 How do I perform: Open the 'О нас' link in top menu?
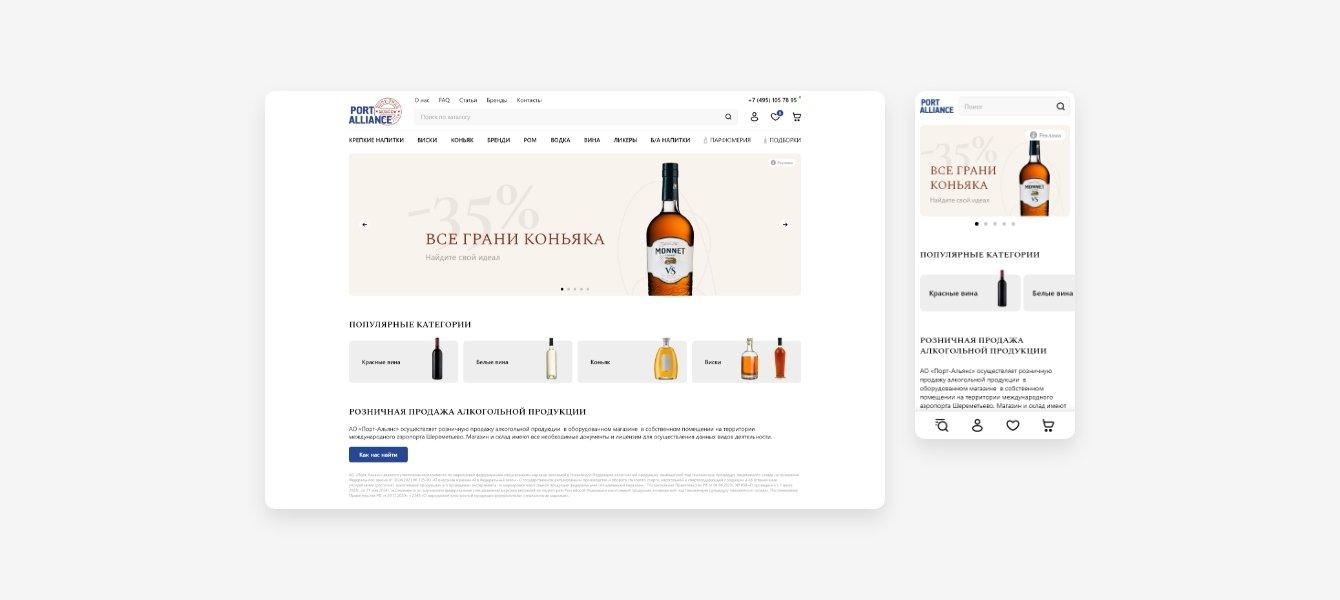(x=422, y=100)
